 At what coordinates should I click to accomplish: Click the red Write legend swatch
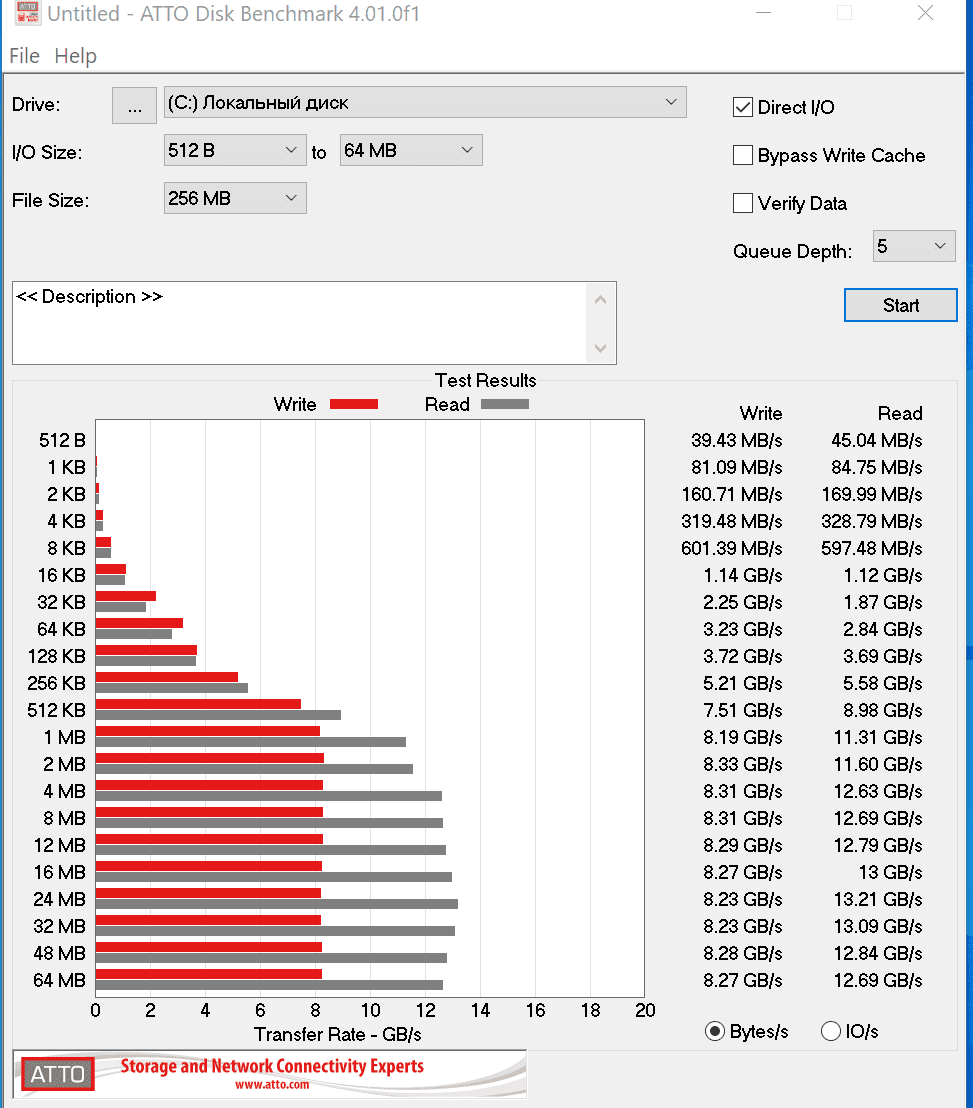click(x=354, y=404)
